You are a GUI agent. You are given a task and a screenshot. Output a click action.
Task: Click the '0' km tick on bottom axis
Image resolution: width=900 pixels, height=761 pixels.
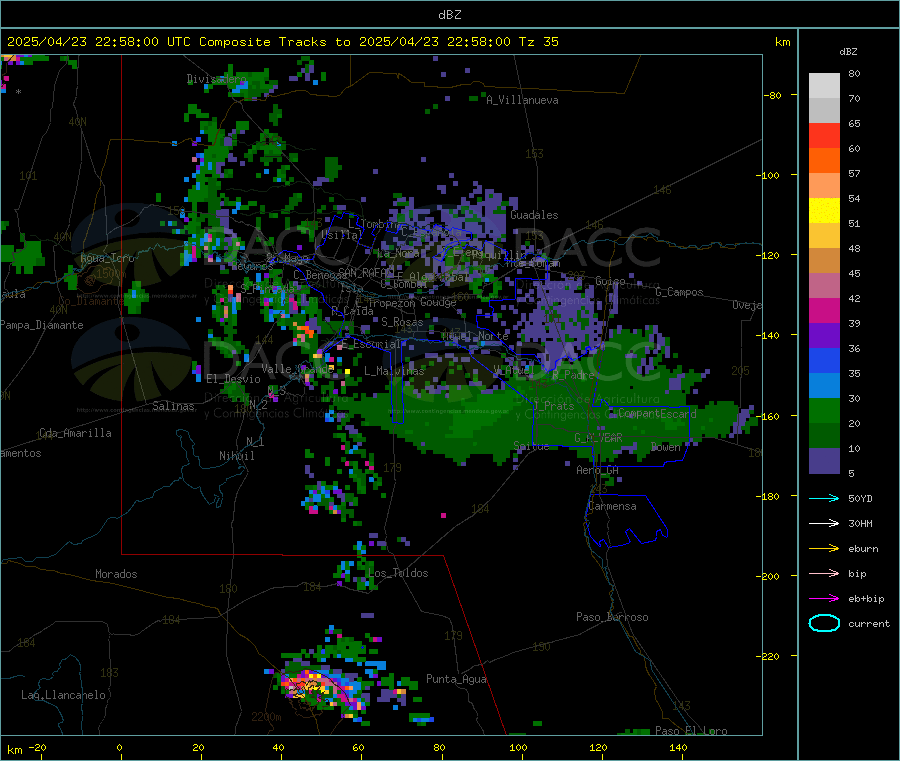coord(119,747)
